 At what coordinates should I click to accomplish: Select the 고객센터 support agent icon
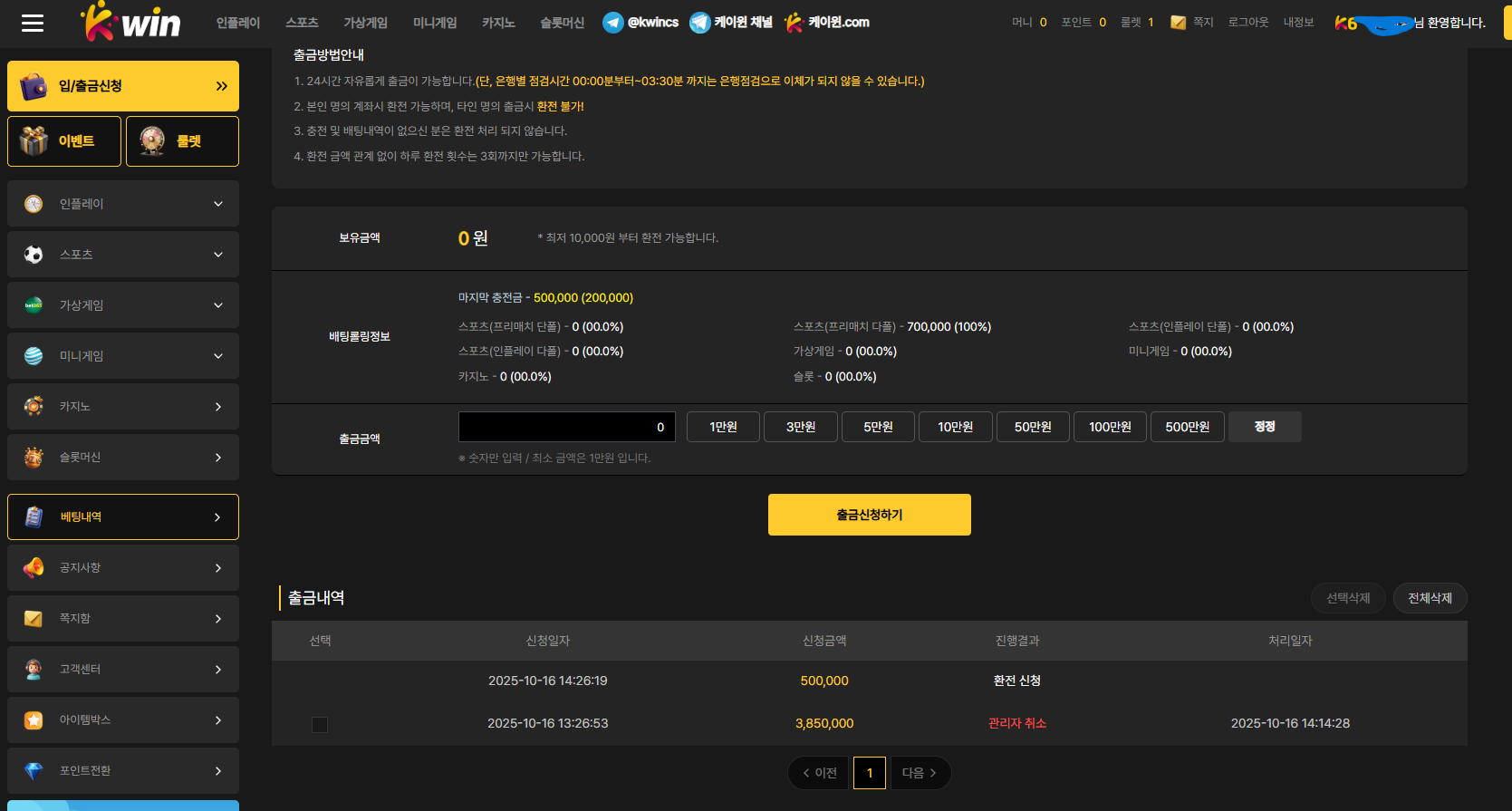[x=34, y=669]
